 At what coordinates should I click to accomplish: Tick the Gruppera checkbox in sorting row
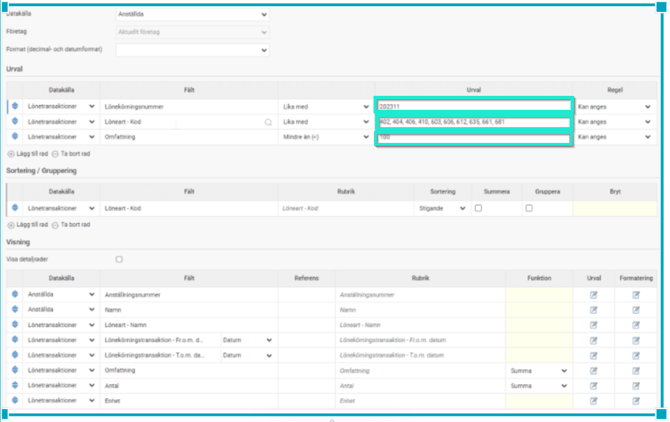(x=529, y=208)
